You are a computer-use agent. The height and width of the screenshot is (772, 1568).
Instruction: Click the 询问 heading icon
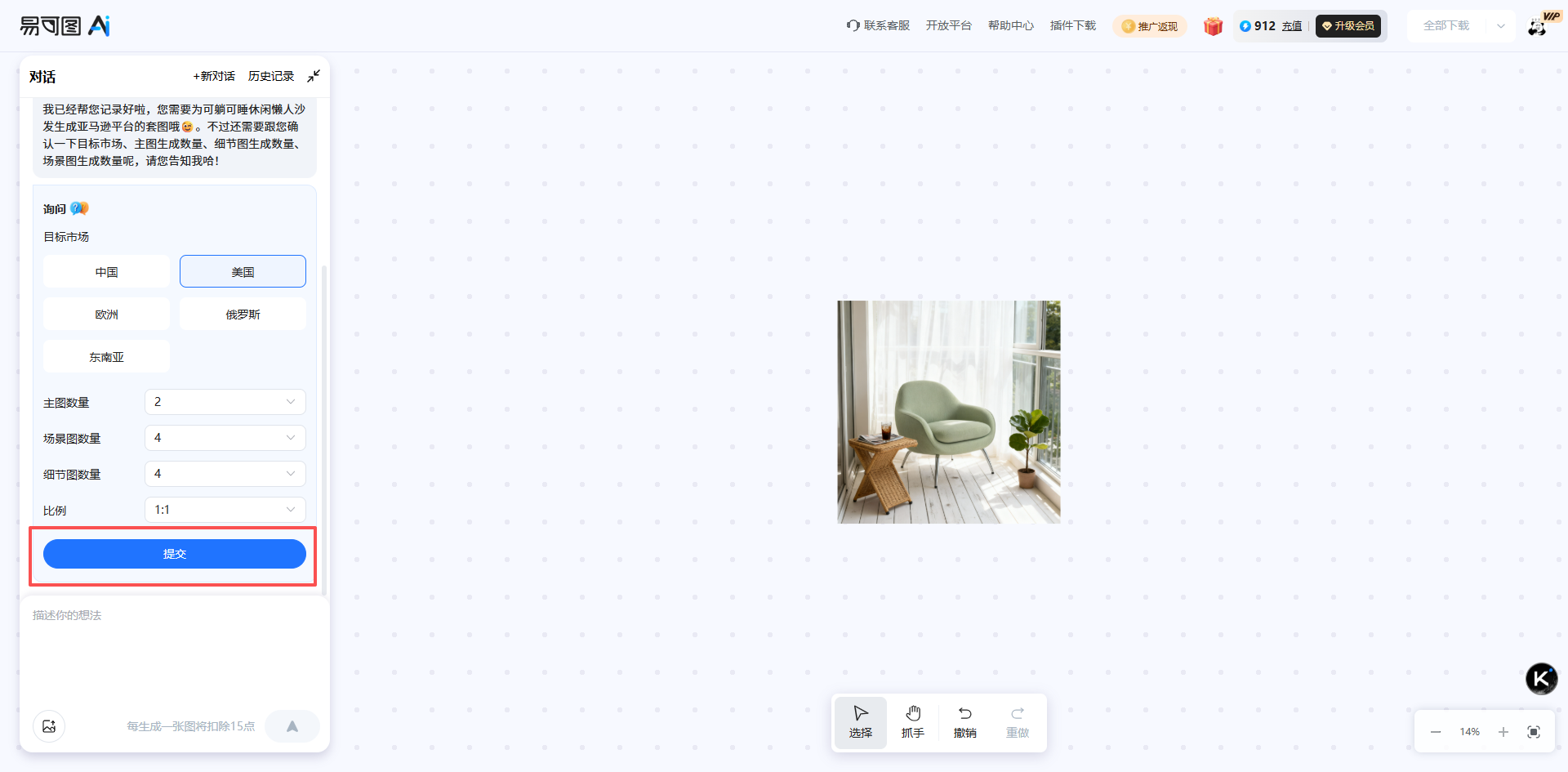tap(79, 209)
